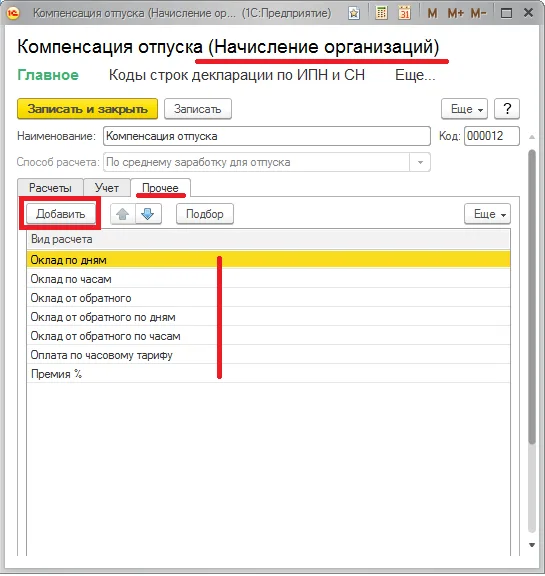The width and height of the screenshot is (545, 576).
Task: Close the Компенсация отпуска window
Action: tap(528, 13)
